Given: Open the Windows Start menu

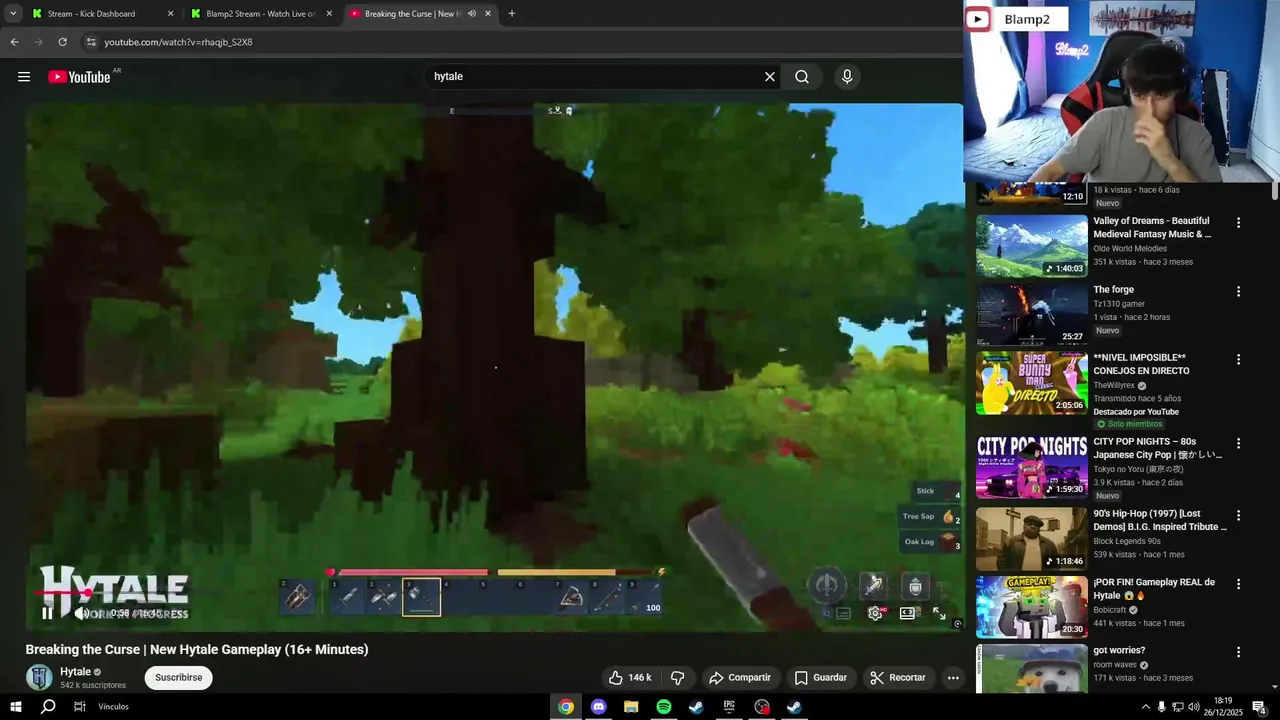Looking at the screenshot, I should (x=16, y=707).
